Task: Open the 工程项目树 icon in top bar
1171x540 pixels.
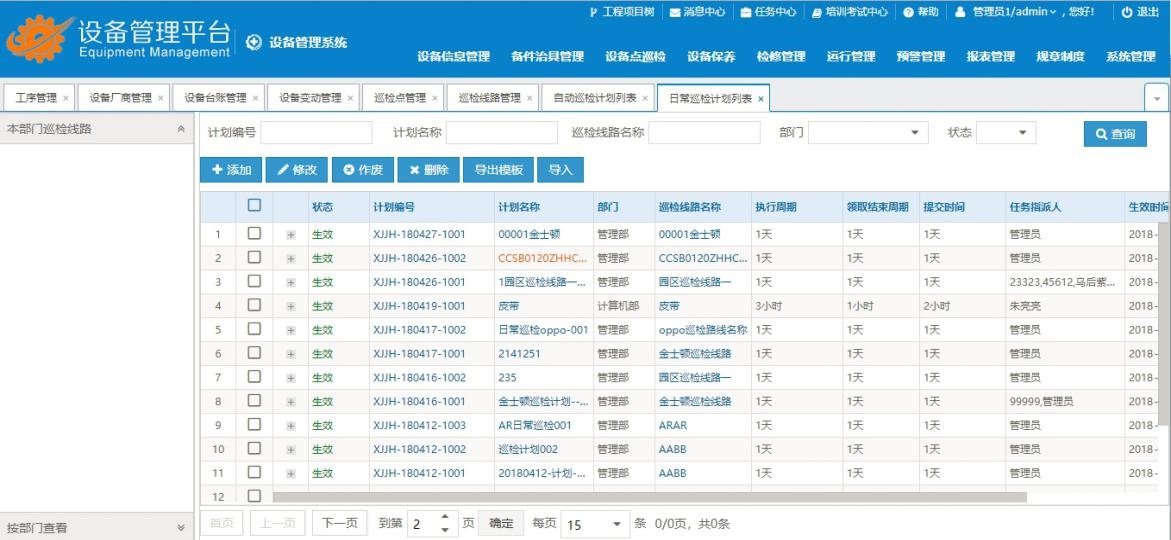Action: tap(593, 12)
